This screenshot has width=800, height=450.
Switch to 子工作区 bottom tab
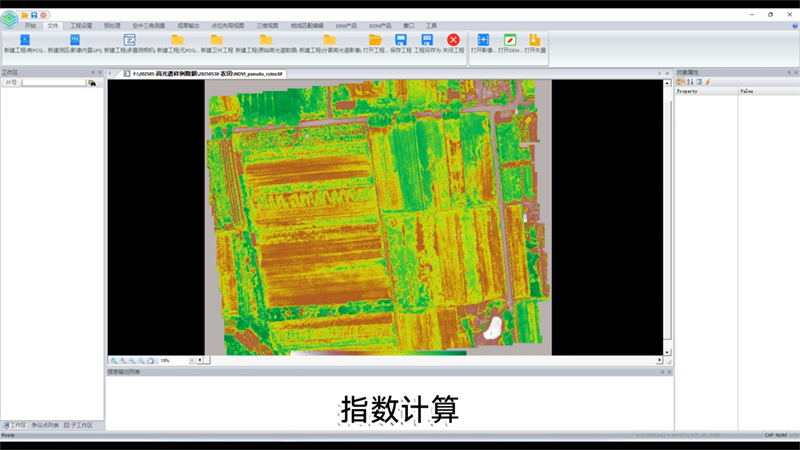pyautogui.click(x=79, y=425)
